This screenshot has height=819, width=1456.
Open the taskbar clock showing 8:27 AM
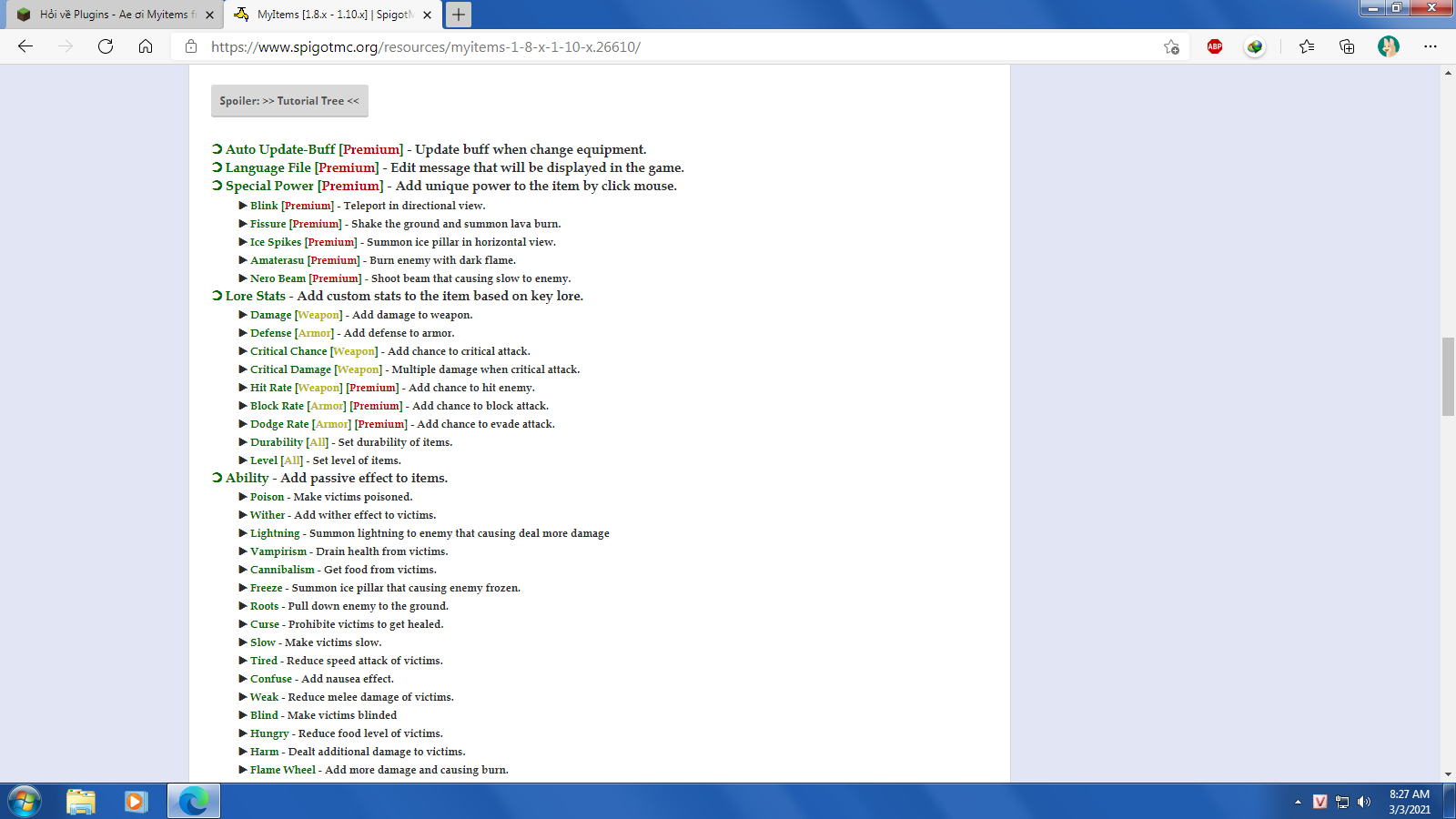pos(1410,802)
